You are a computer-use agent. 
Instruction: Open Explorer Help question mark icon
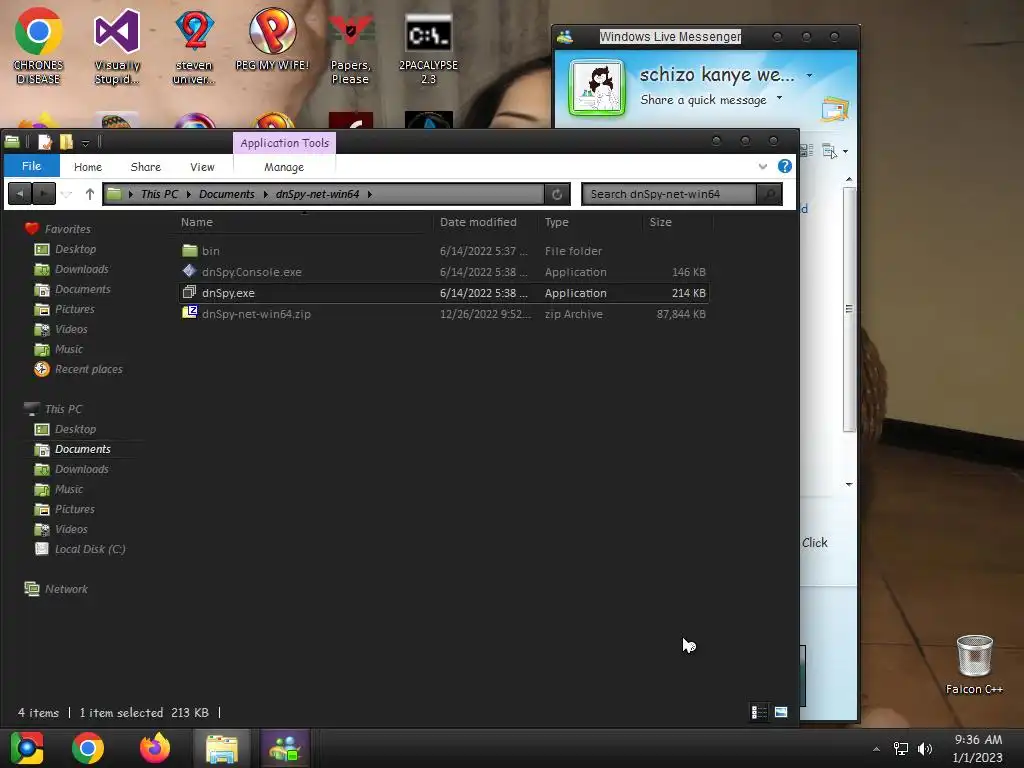coord(784,166)
